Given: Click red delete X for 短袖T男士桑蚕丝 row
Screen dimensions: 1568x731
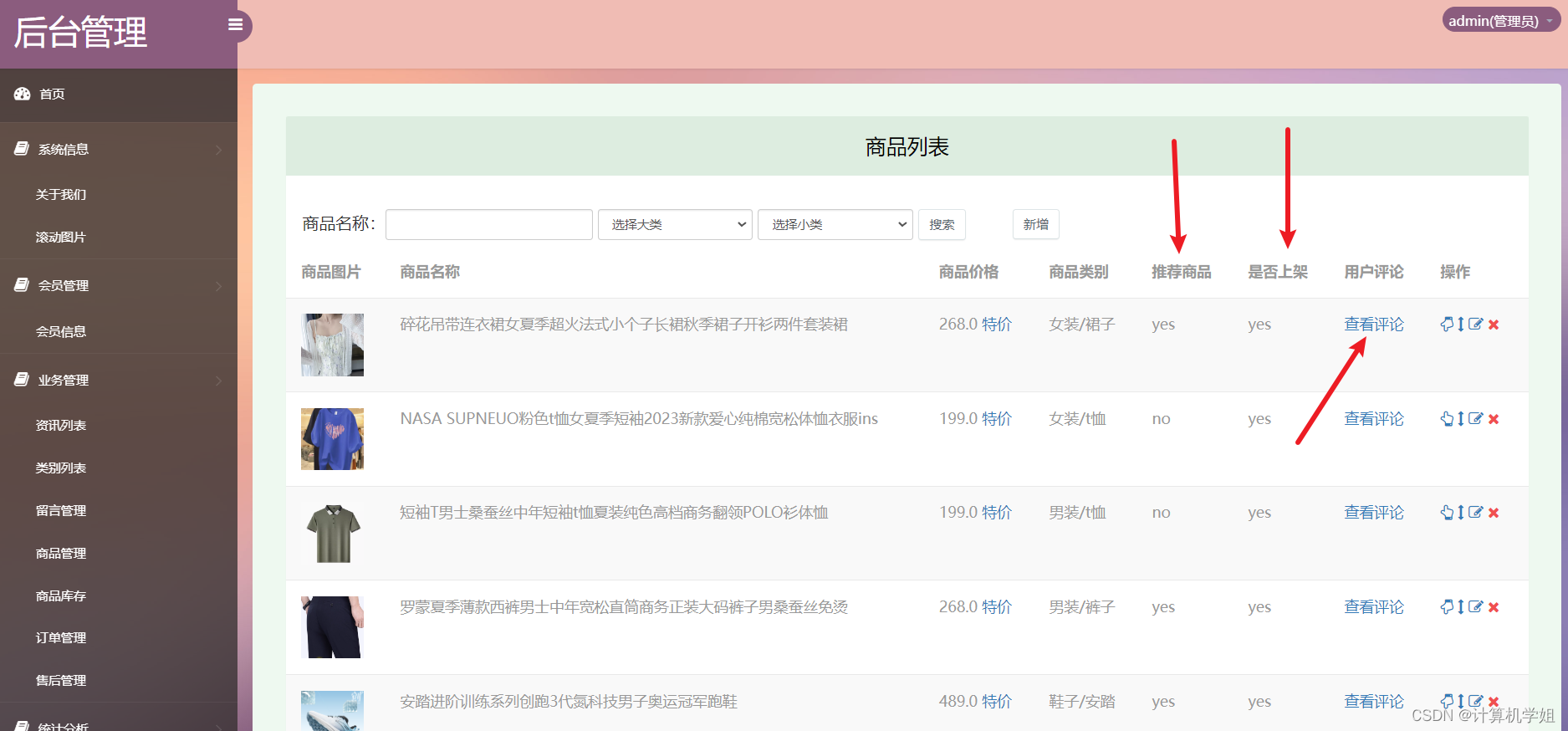Looking at the screenshot, I should [1494, 513].
